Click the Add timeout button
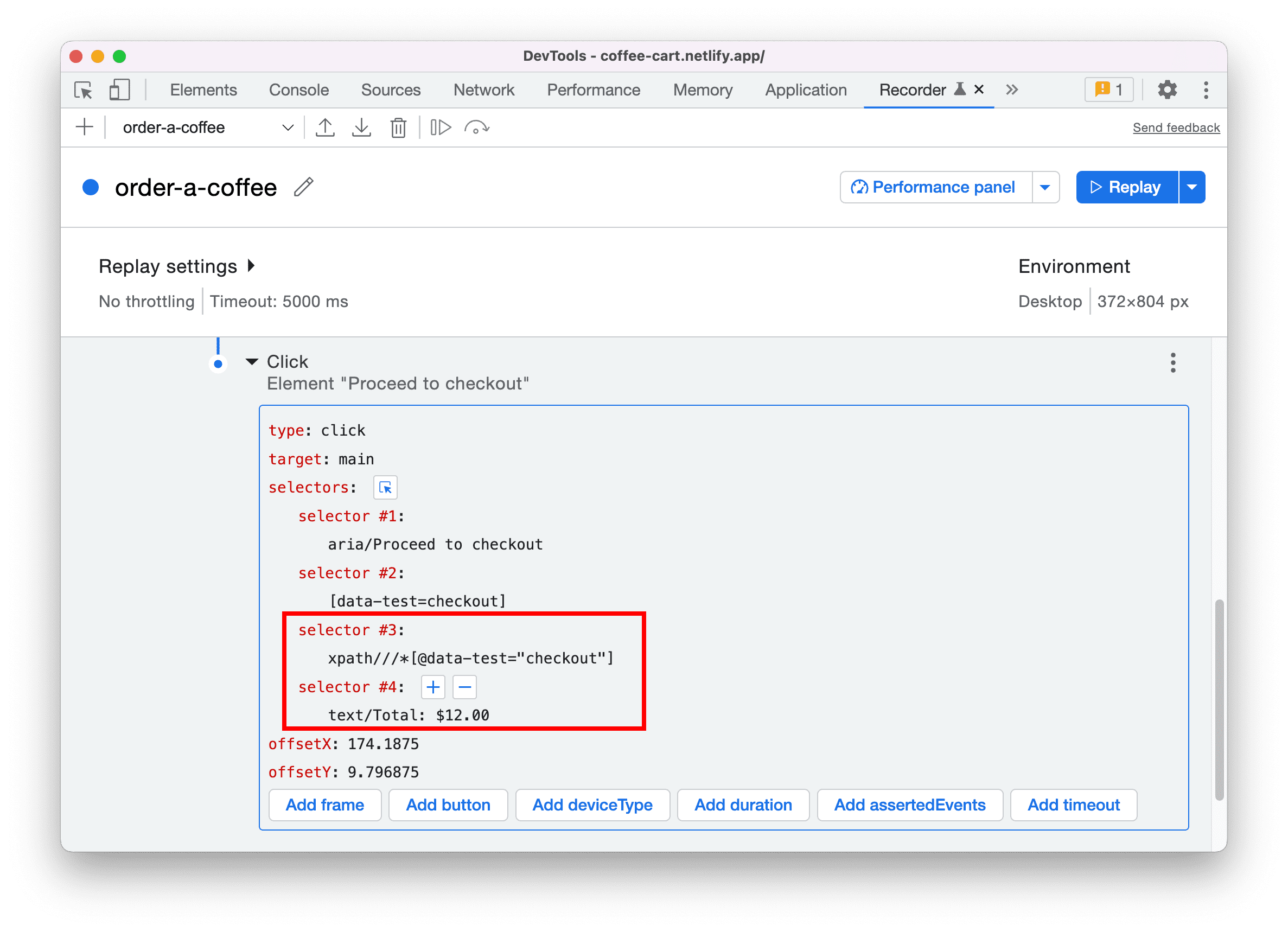This screenshot has width=1288, height=932. (x=1074, y=804)
